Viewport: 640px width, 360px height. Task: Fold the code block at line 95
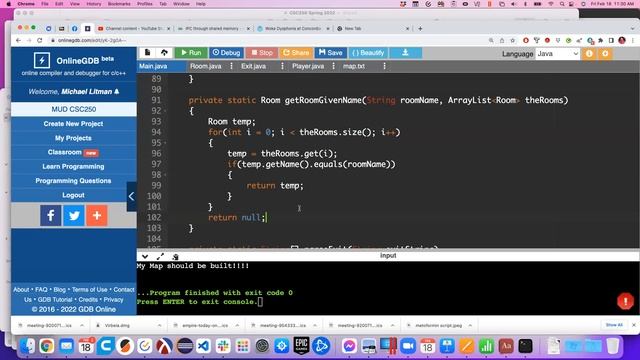[x=165, y=143]
